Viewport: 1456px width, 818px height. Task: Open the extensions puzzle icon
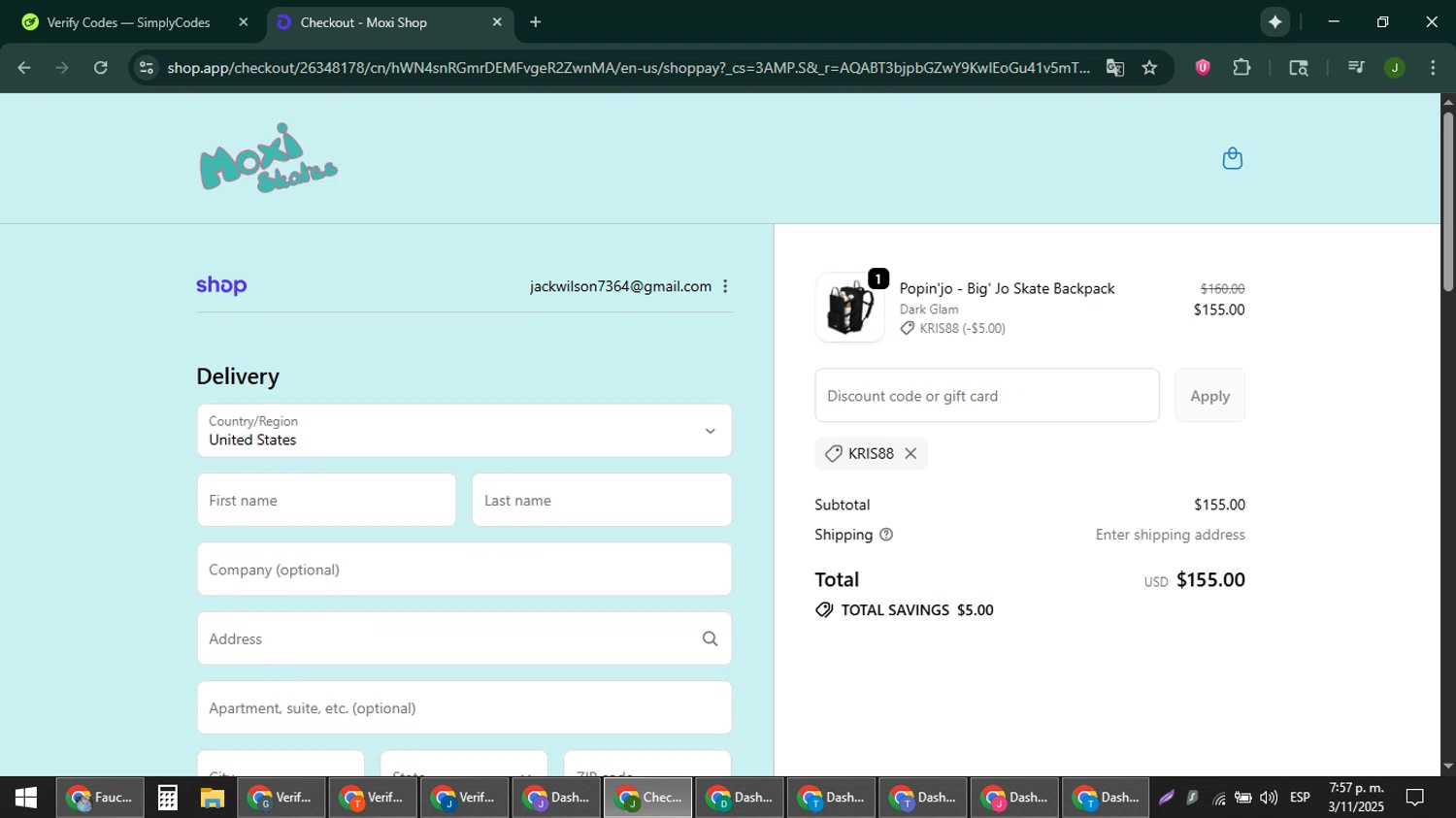click(x=1241, y=67)
